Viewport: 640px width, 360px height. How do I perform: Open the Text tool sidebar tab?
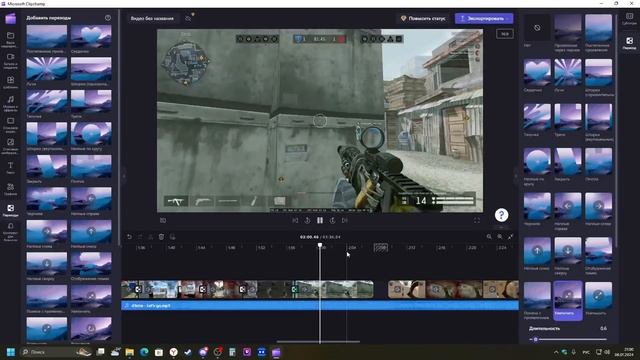[10, 167]
